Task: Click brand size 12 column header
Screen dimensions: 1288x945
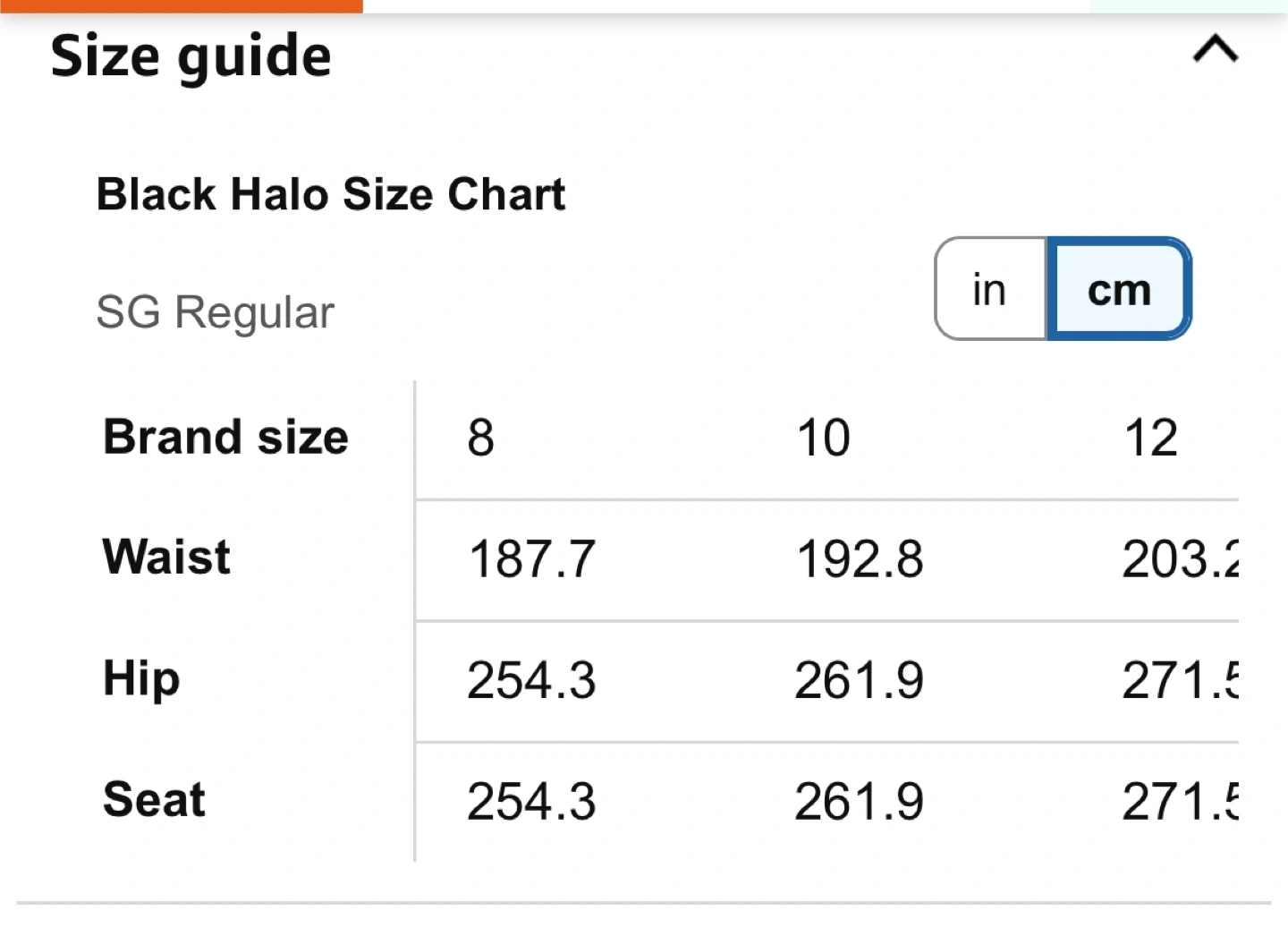Action: [x=1151, y=438]
